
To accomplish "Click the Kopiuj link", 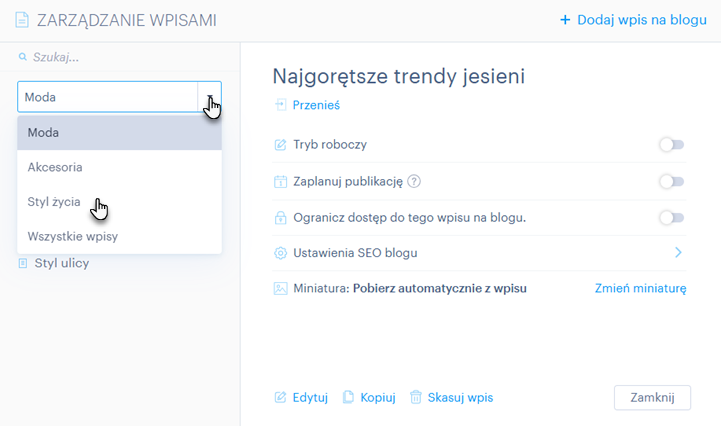I will (378, 397).
